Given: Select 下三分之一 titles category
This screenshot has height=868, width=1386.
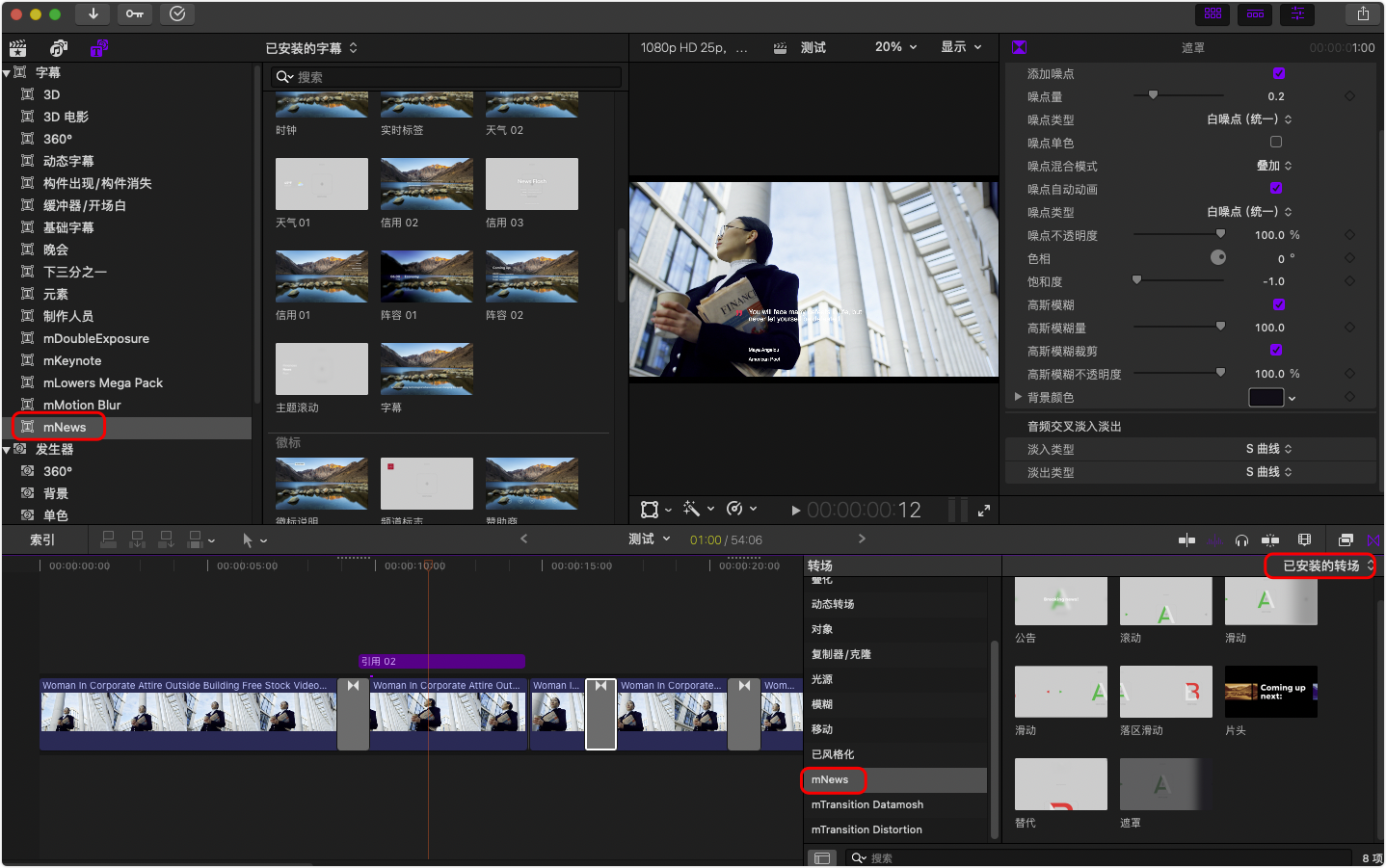Looking at the screenshot, I should (x=75, y=272).
